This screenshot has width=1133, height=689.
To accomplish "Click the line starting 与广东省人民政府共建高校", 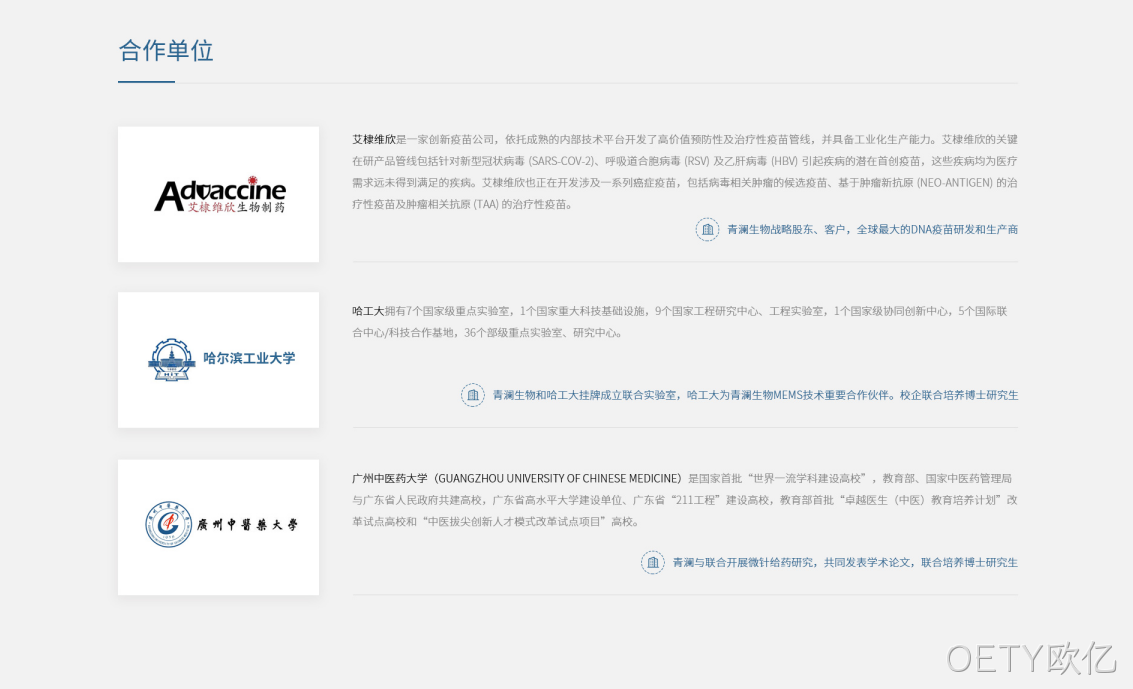I will (x=684, y=500).
